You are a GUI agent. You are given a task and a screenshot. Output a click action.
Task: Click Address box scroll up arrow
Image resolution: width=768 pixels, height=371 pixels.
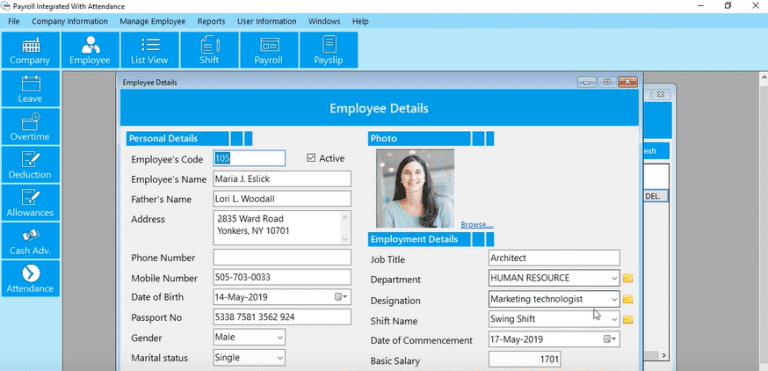click(345, 217)
